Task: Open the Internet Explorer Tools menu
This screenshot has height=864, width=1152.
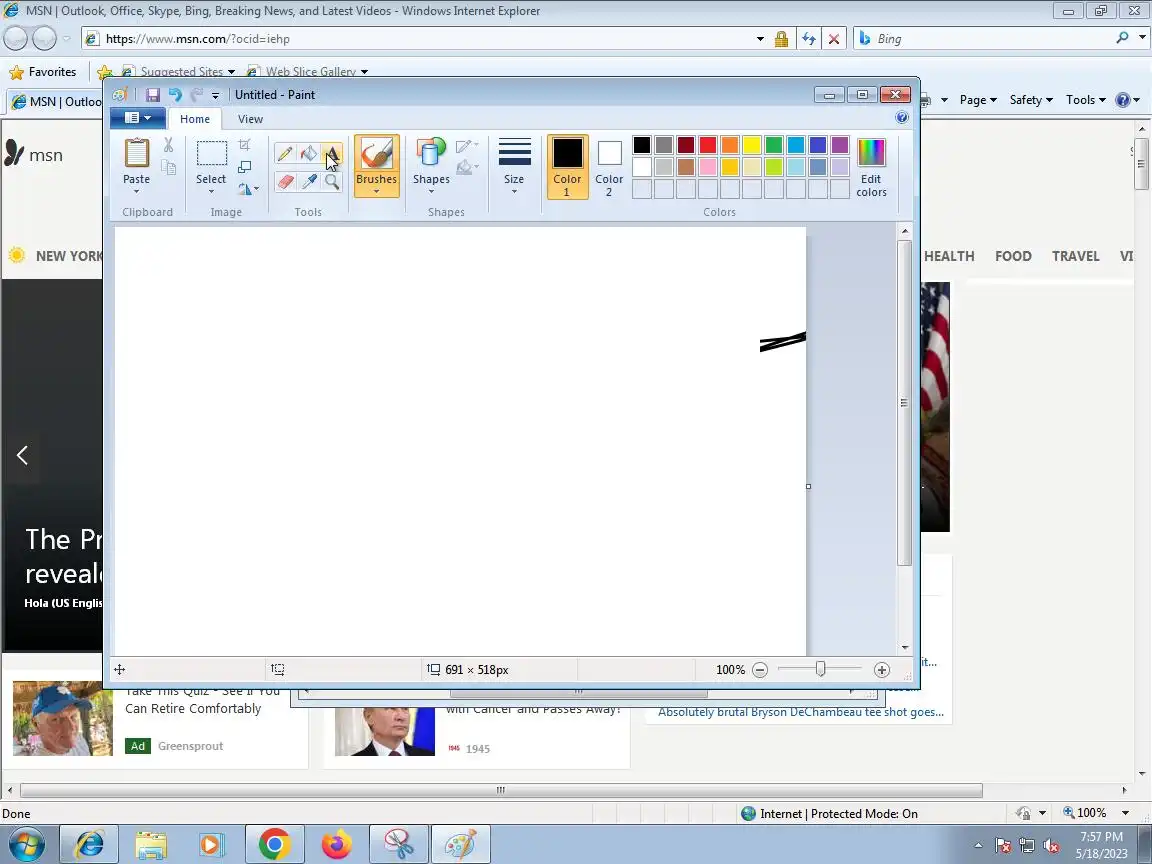Action: (1085, 100)
